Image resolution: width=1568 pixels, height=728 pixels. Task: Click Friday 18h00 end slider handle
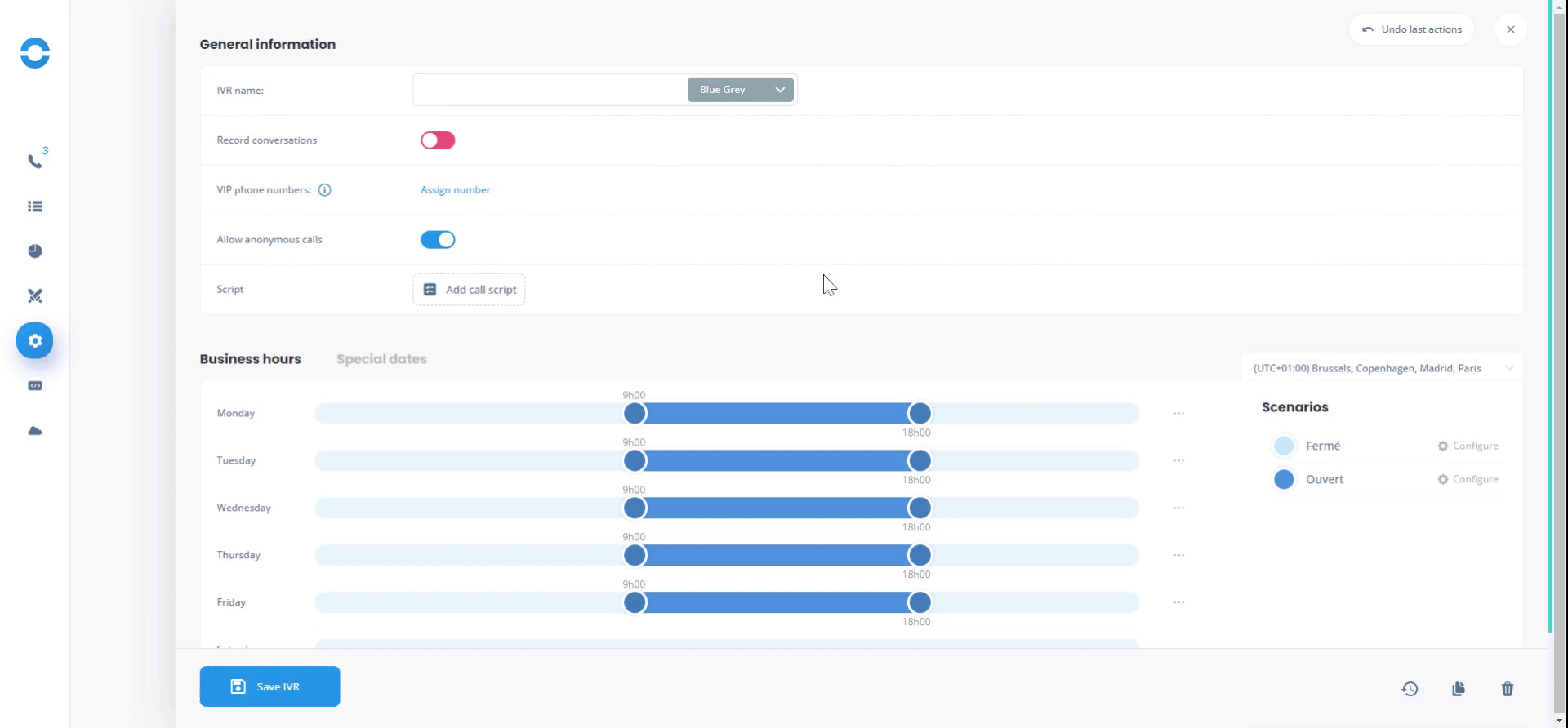point(920,603)
